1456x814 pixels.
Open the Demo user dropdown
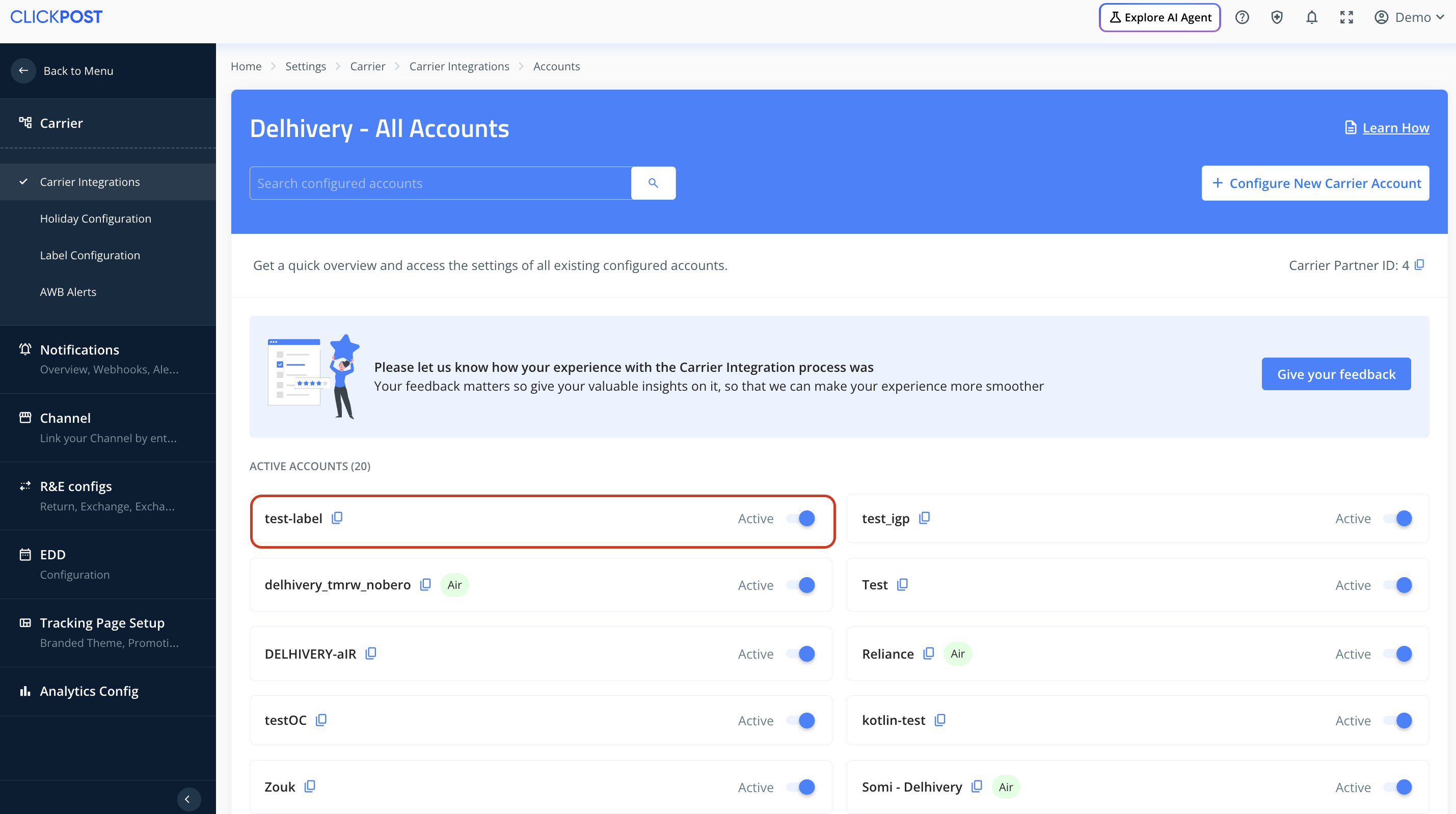pyautogui.click(x=1409, y=17)
